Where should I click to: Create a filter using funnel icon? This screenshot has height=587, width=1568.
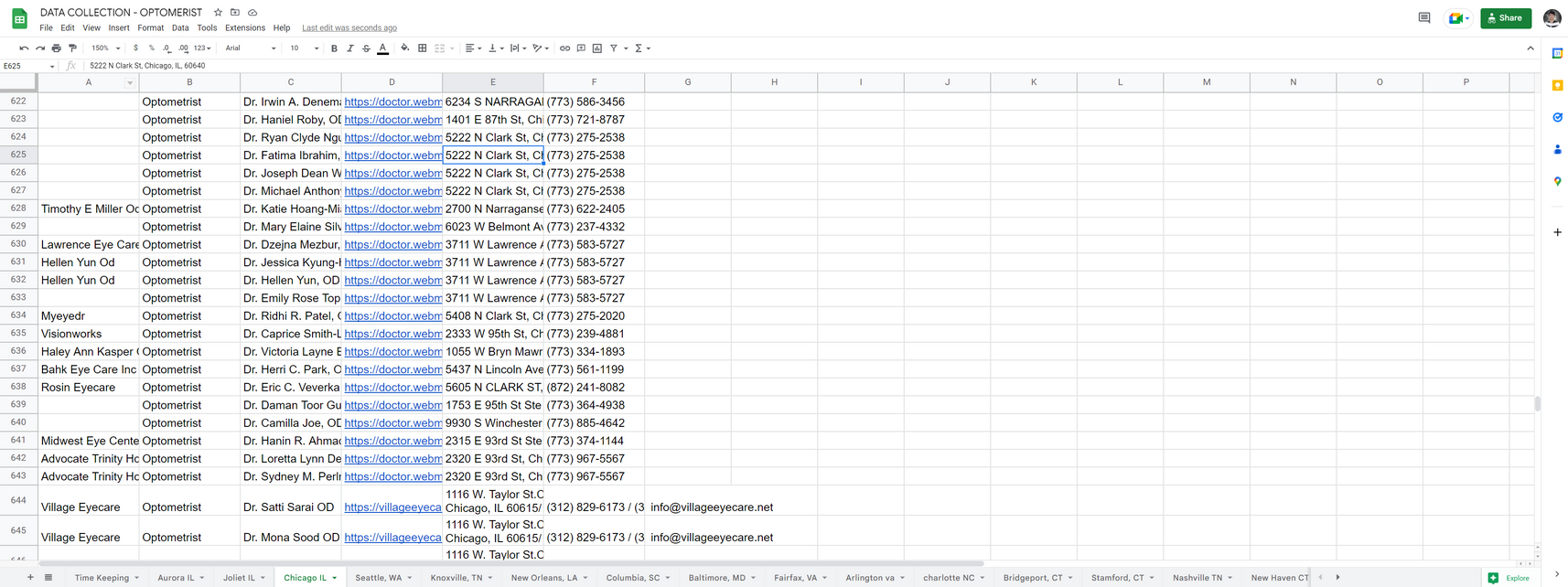click(614, 48)
